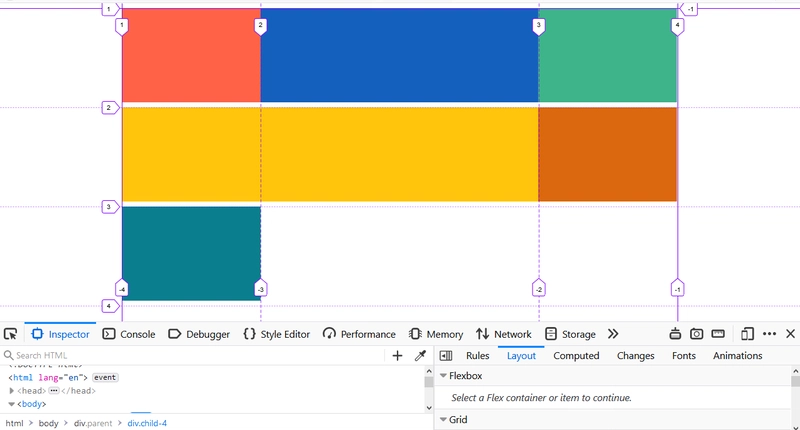Open the Style Editor panel
This screenshot has height=430, width=800.
click(x=277, y=334)
